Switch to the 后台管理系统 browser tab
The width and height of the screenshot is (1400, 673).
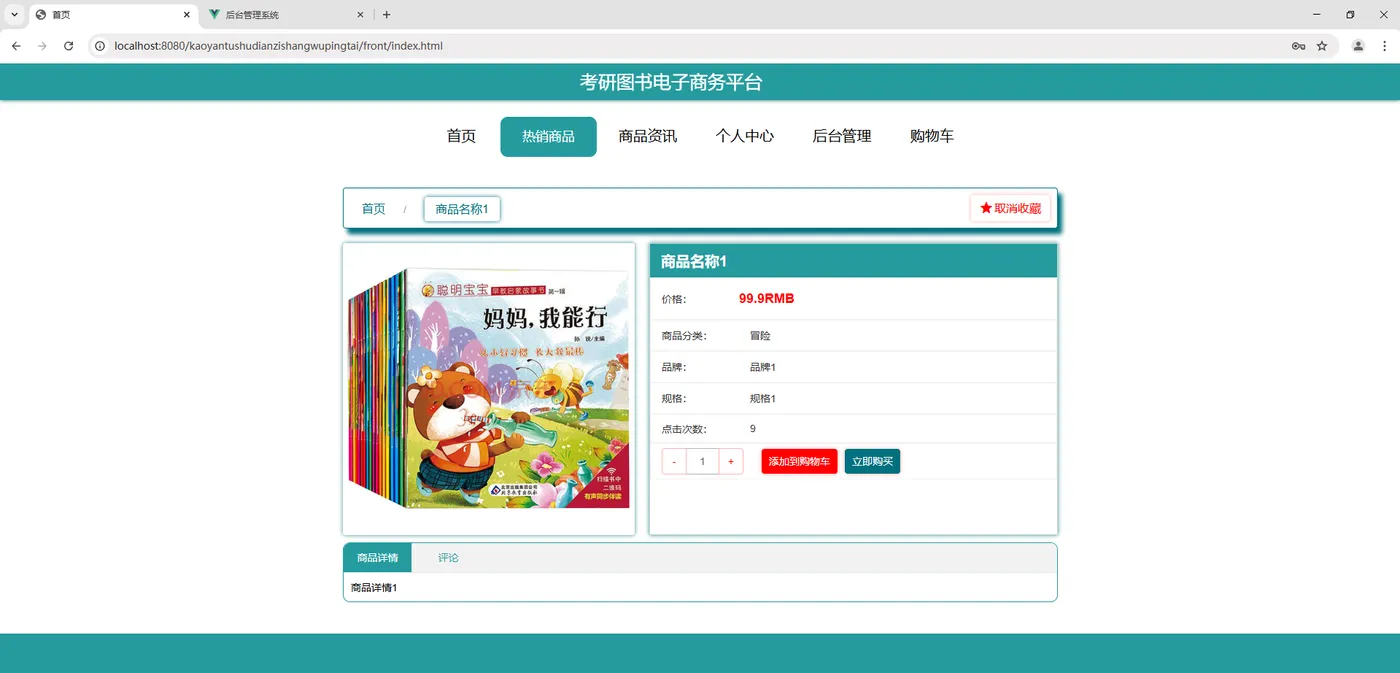tap(285, 15)
